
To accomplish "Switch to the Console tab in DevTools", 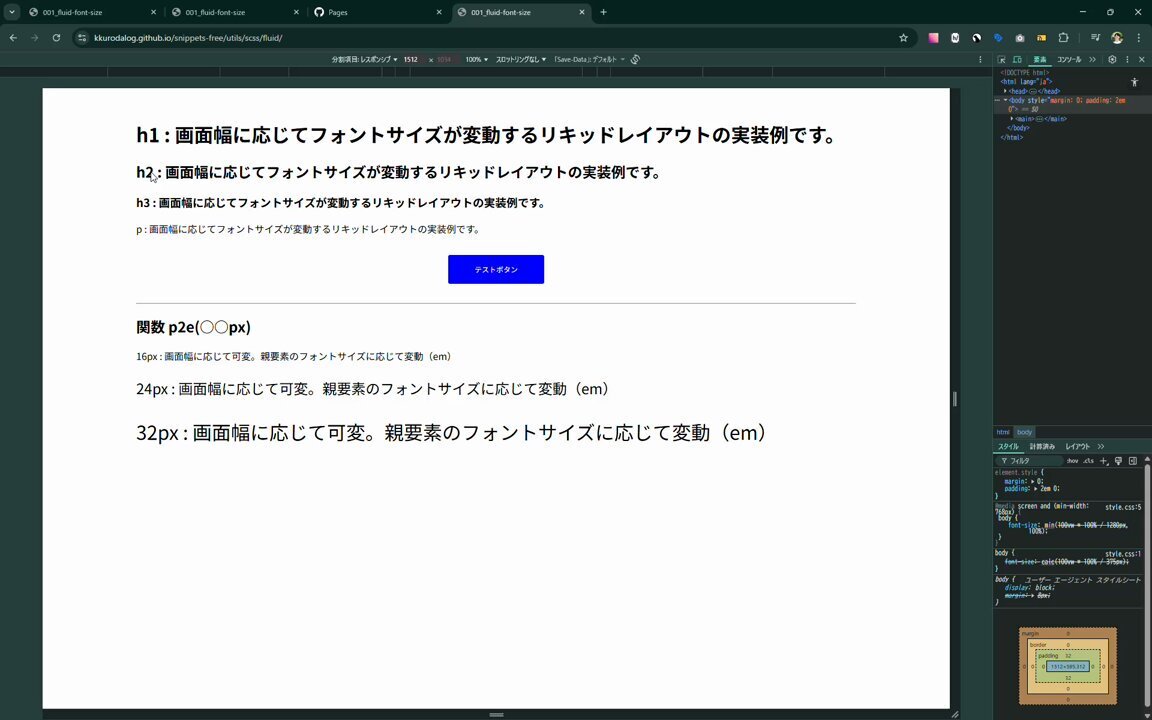I will pos(1069,60).
